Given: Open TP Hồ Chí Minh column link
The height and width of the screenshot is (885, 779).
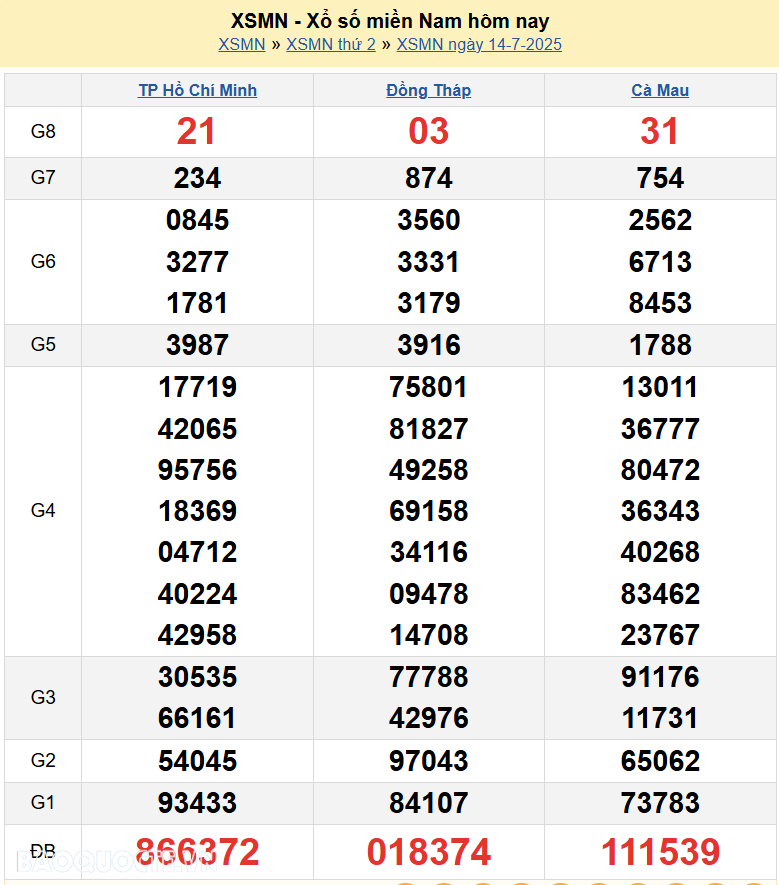Looking at the screenshot, I should tap(197, 90).
